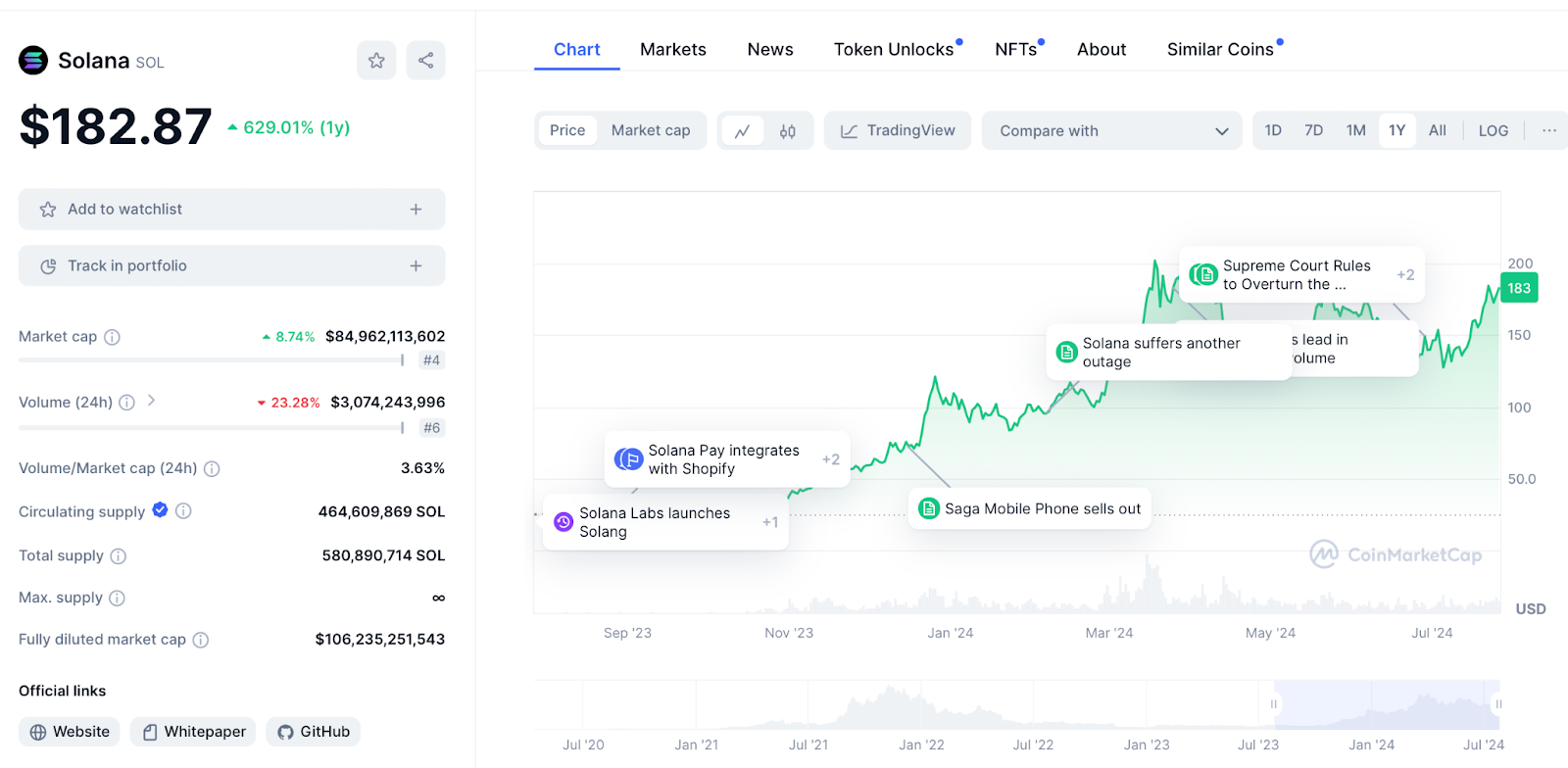The image size is (1568, 768).
Task: Click the verified circulating supply badge
Action: click(160, 510)
